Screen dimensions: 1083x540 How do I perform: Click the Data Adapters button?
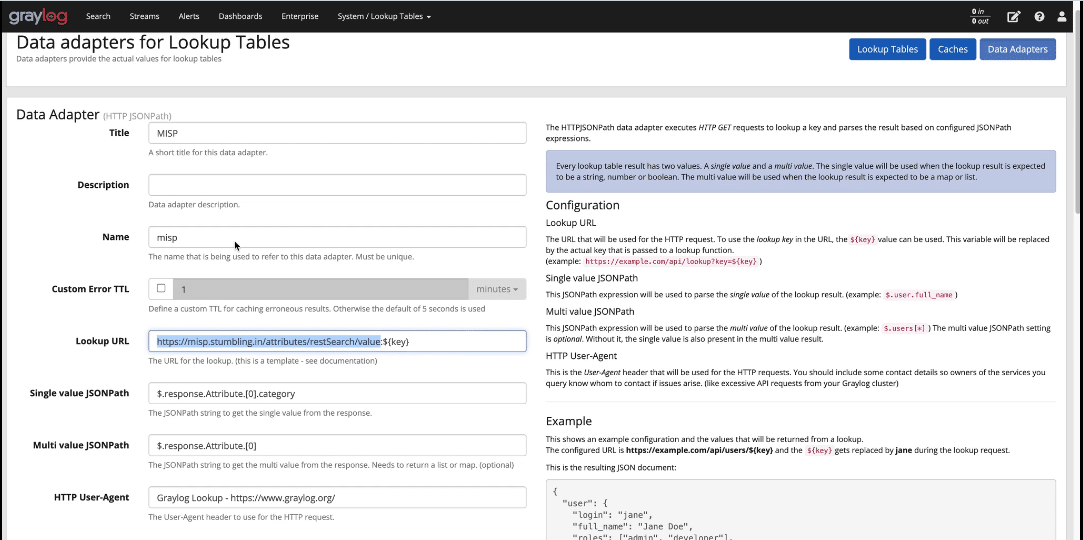pos(1017,49)
